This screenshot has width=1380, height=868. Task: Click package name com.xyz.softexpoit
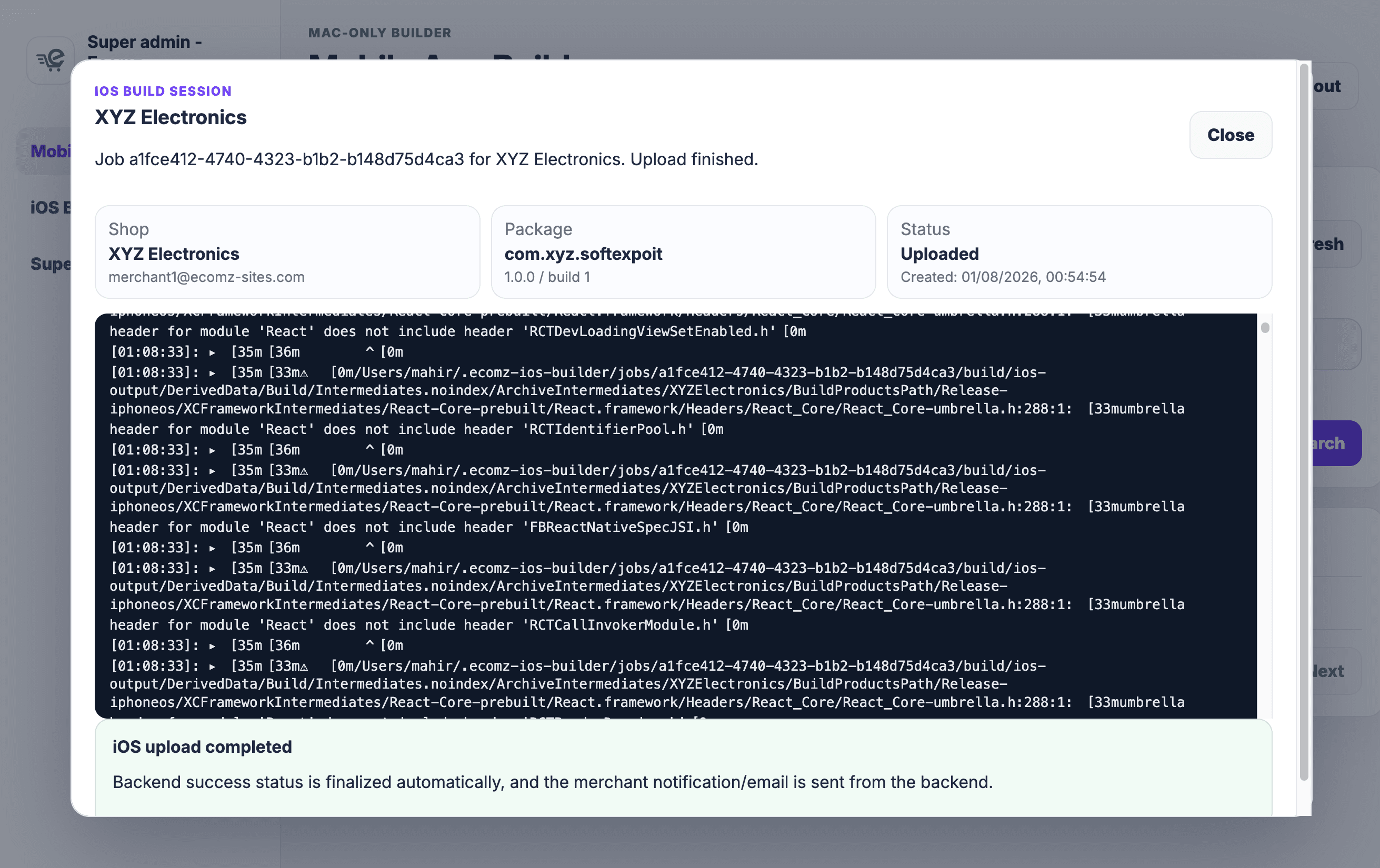(583, 254)
